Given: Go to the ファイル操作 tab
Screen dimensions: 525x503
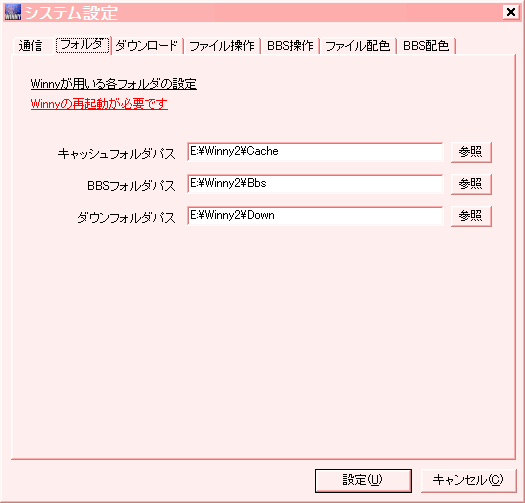Looking at the screenshot, I should coord(222,46).
